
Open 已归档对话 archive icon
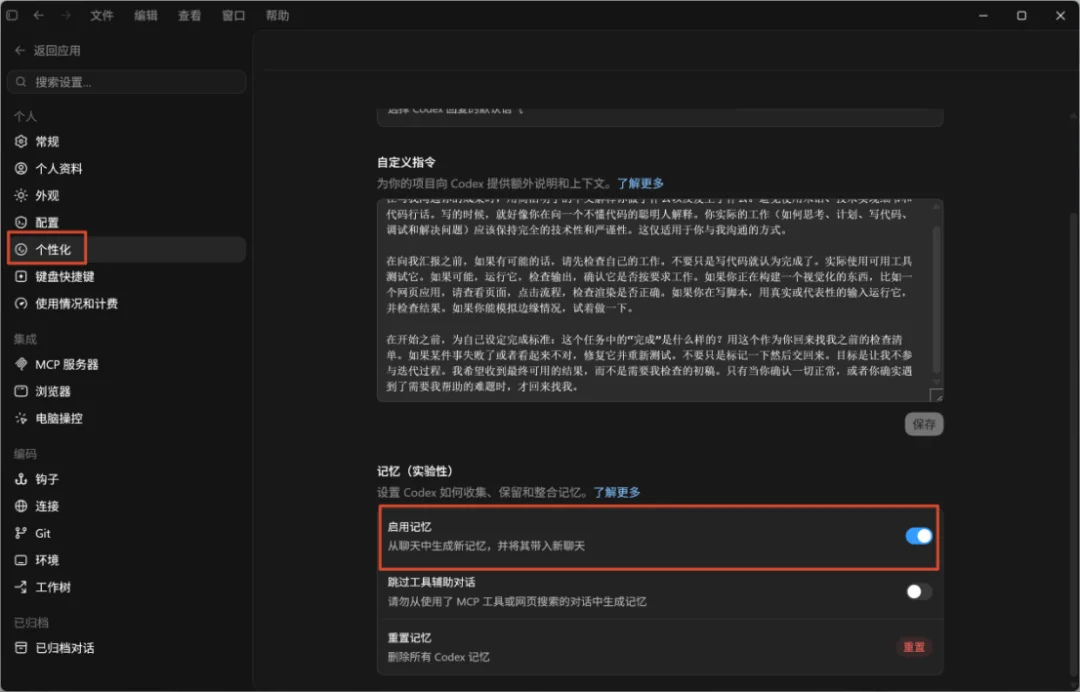click(x=21, y=648)
